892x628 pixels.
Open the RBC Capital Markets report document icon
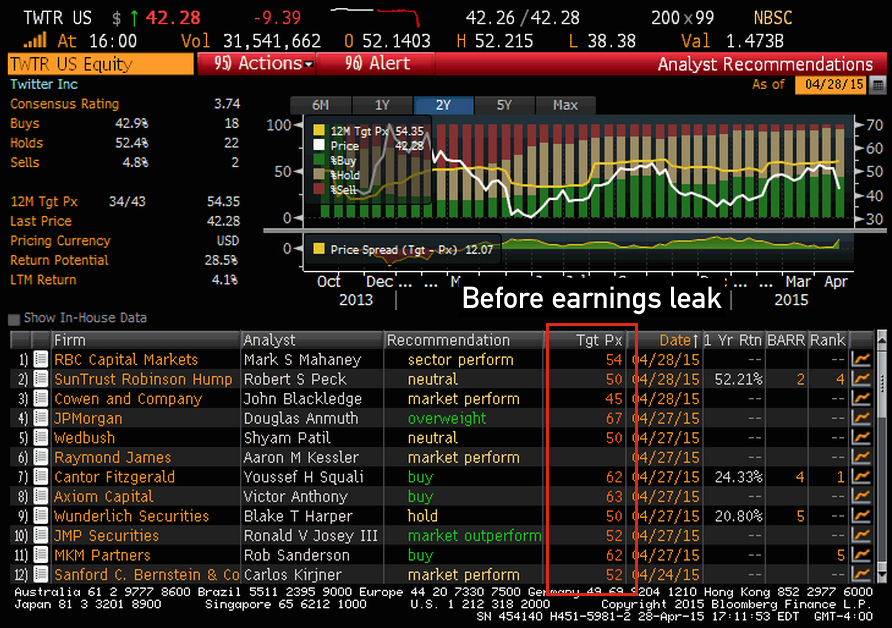pos(40,360)
